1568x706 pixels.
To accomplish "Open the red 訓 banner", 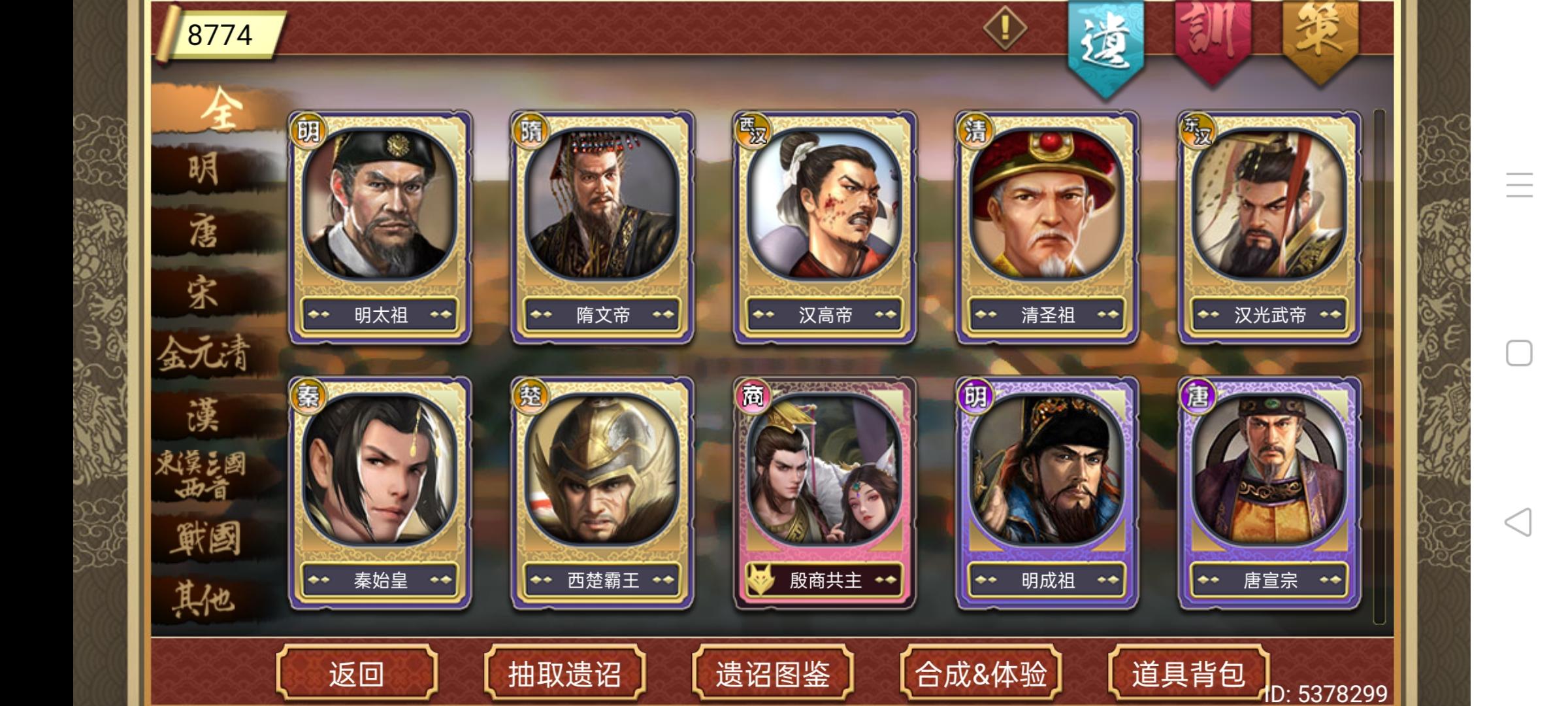I will (1213, 39).
